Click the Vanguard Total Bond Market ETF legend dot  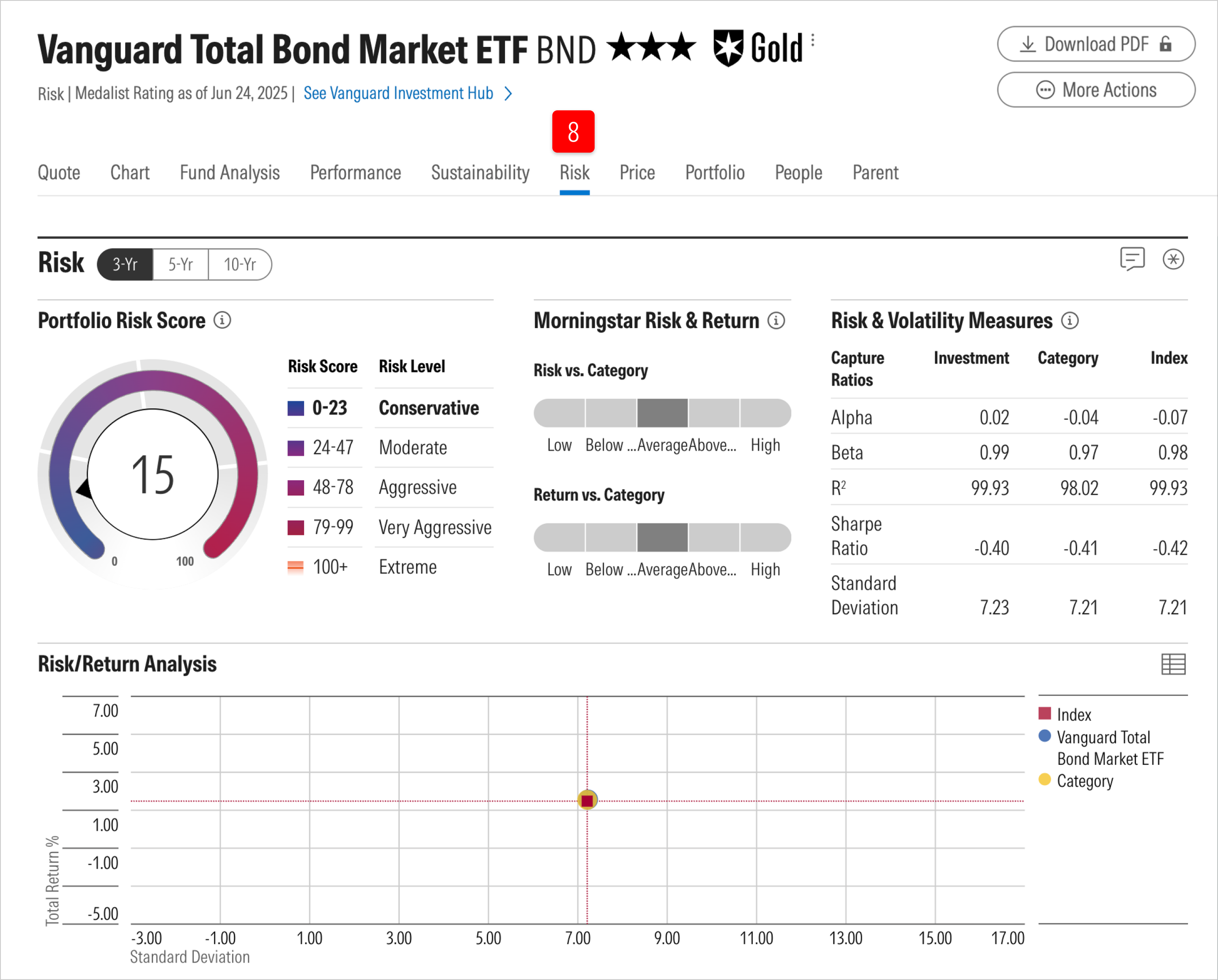coord(1045,736)
